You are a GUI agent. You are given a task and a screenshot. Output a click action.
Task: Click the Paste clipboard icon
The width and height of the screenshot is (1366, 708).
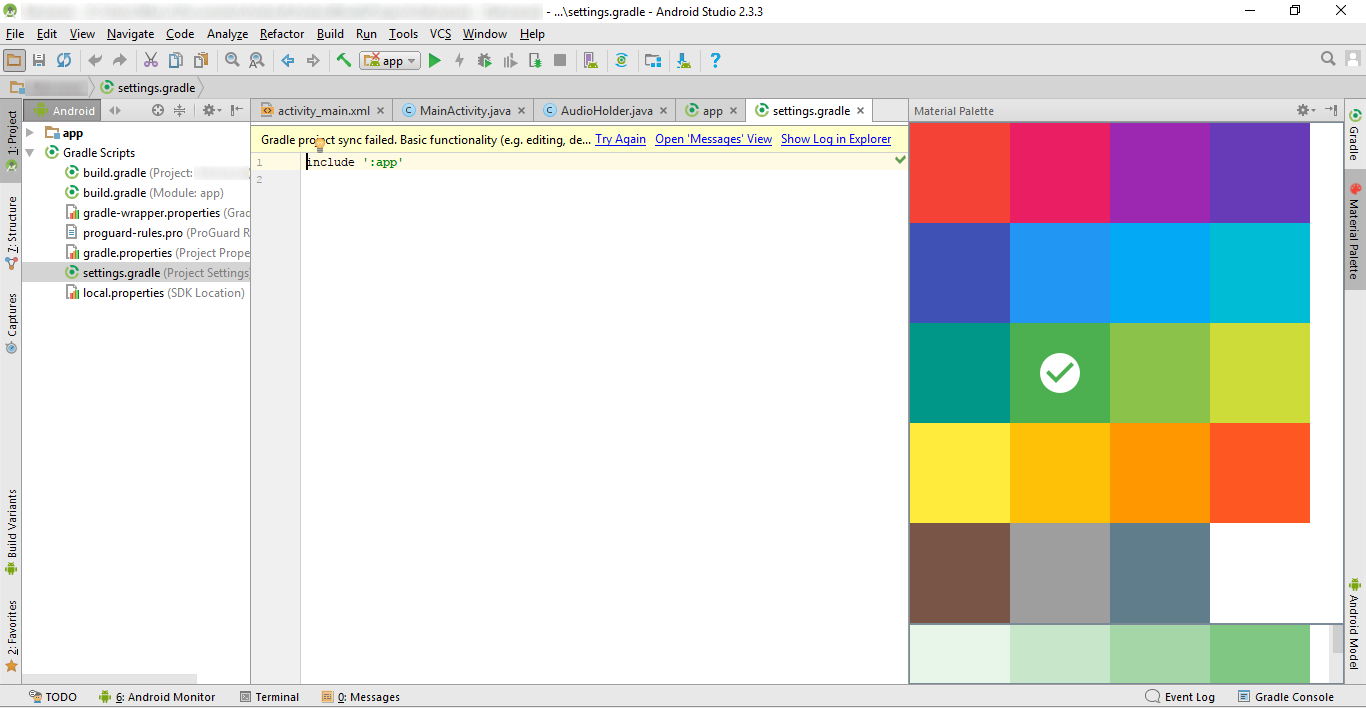201,60
